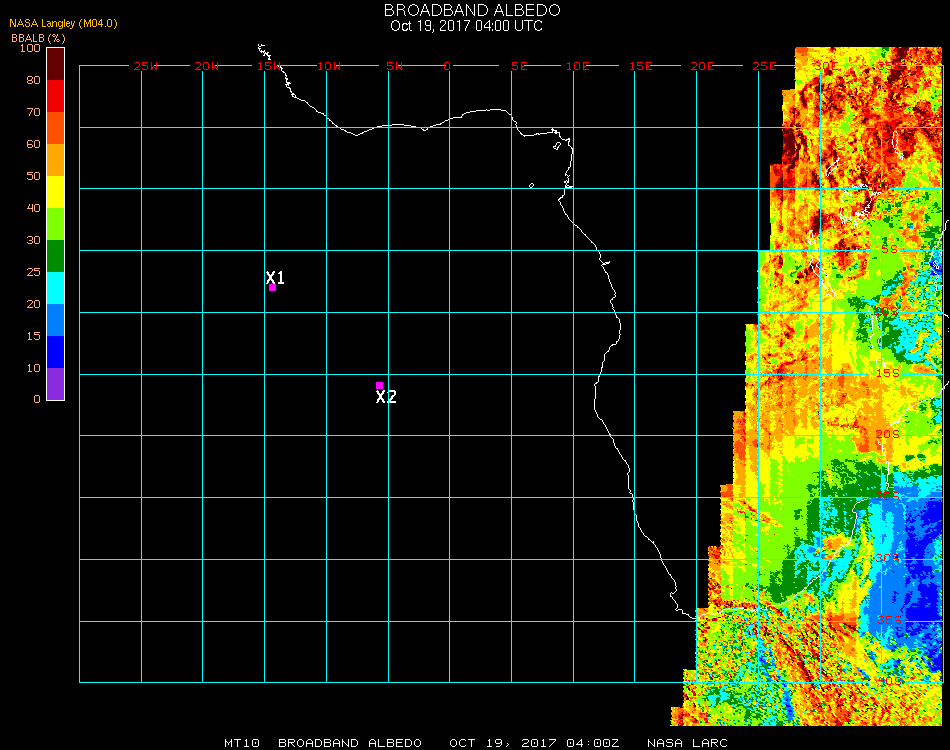
Task: Click the colorbar value label 10
Action: click(33, 368)
